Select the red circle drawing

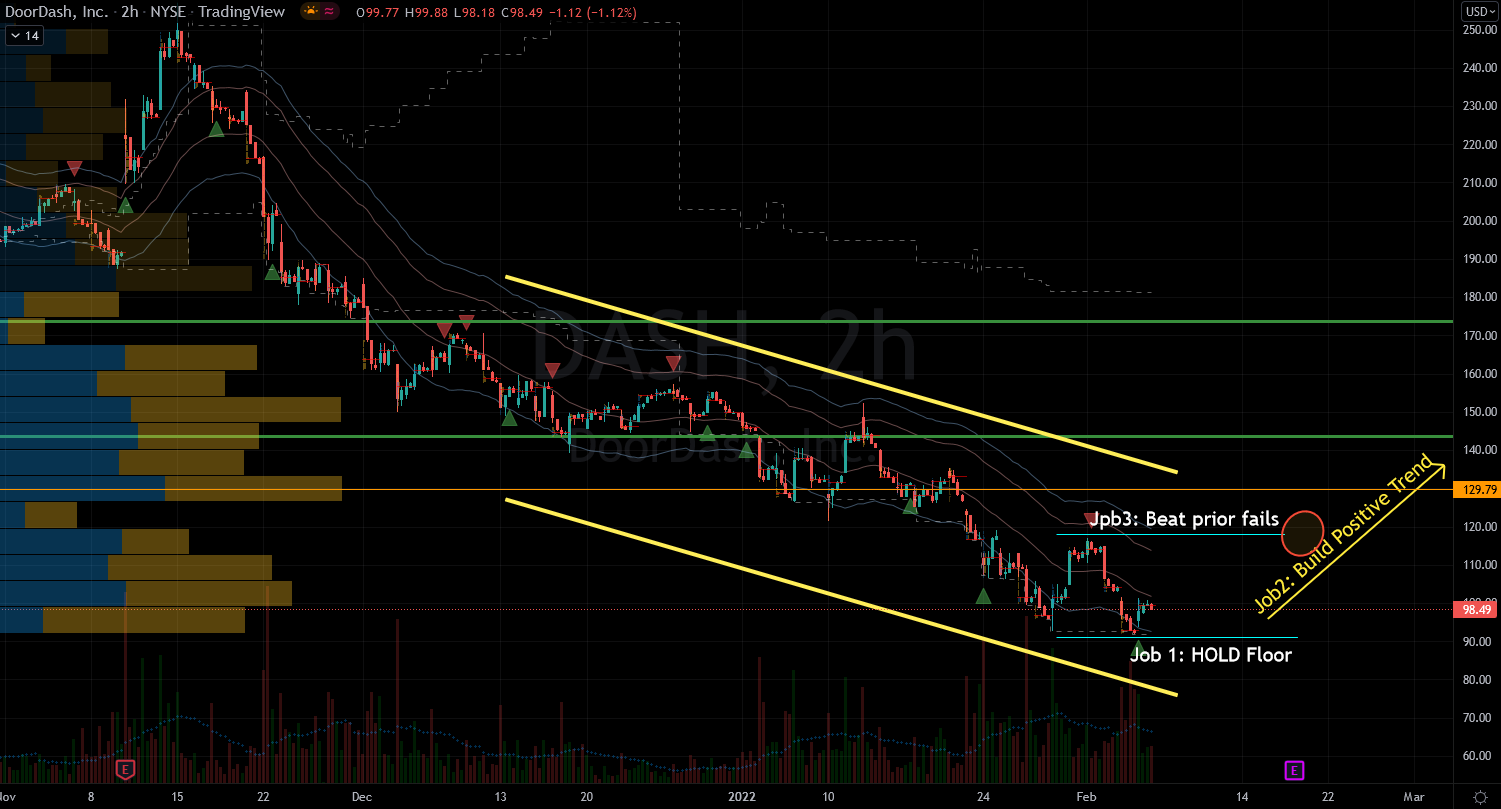1303,533
